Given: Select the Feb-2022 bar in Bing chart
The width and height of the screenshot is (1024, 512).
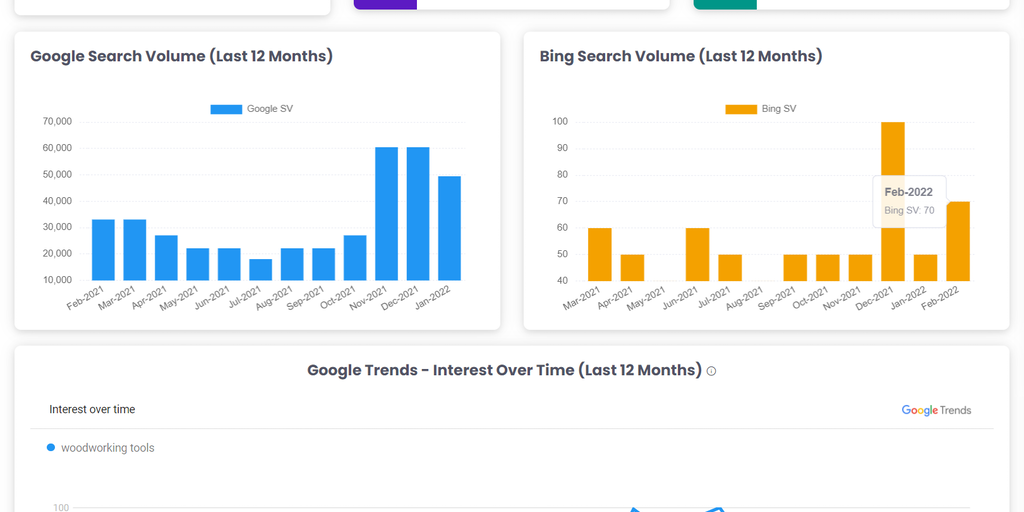Looking at the screenshot, I should coord(958,242).
